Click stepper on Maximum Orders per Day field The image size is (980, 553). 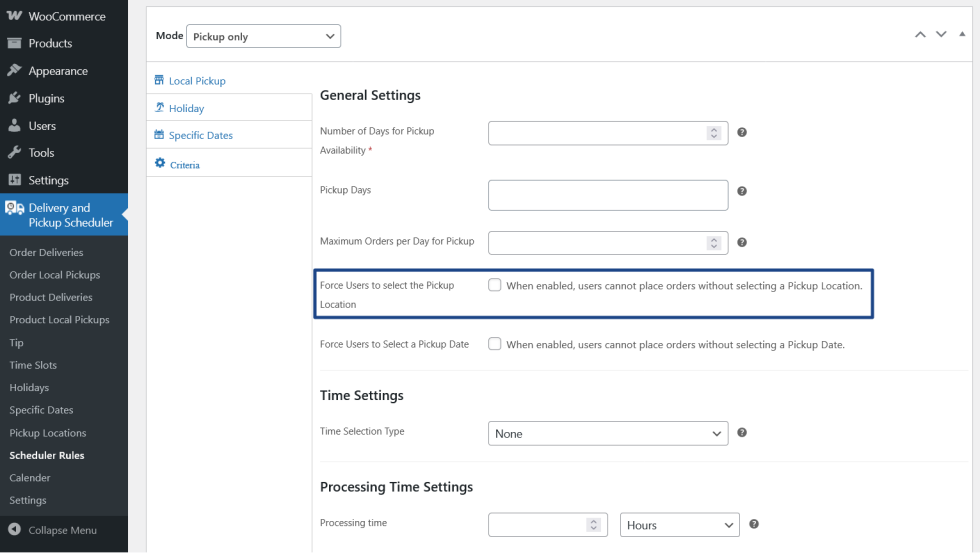[x=713, y=242]
